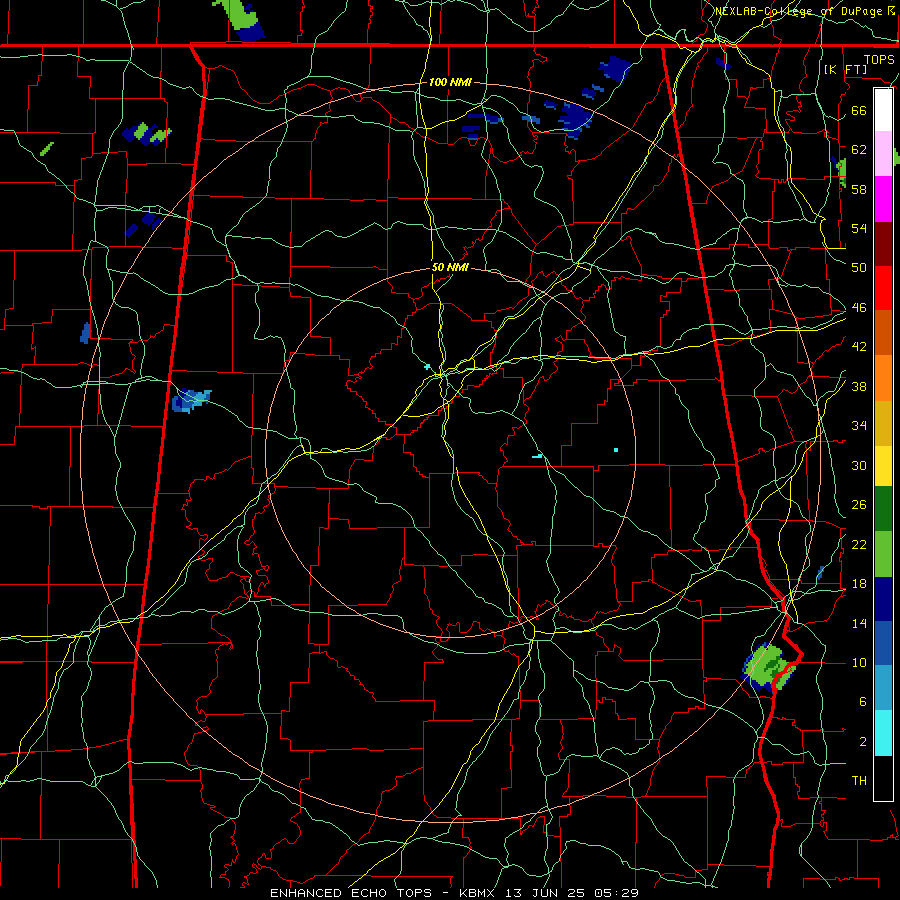Click the TH threshold label
900x900 pixels.
[859, 780]
